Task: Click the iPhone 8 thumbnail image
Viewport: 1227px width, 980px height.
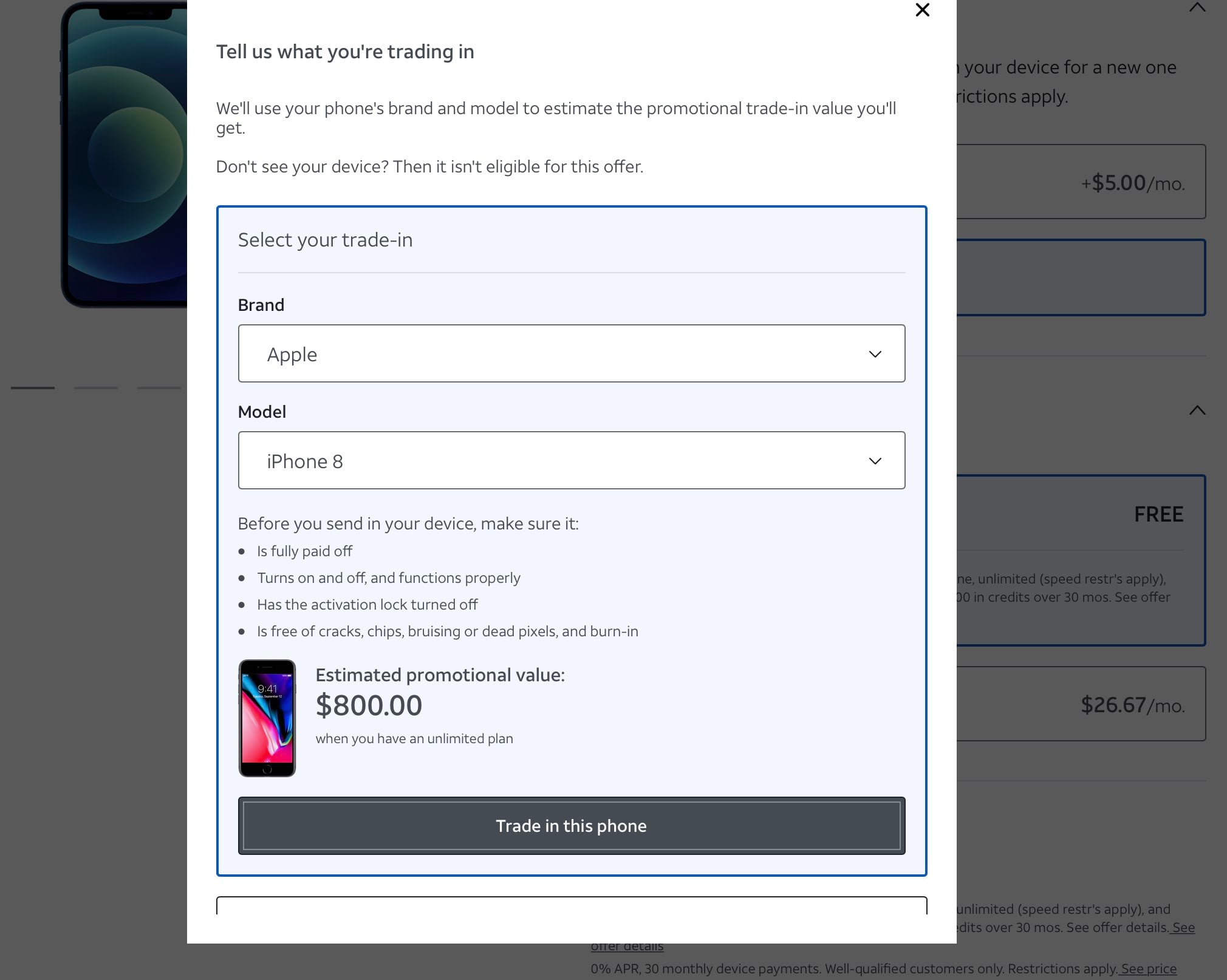Action: coord(267,718)
